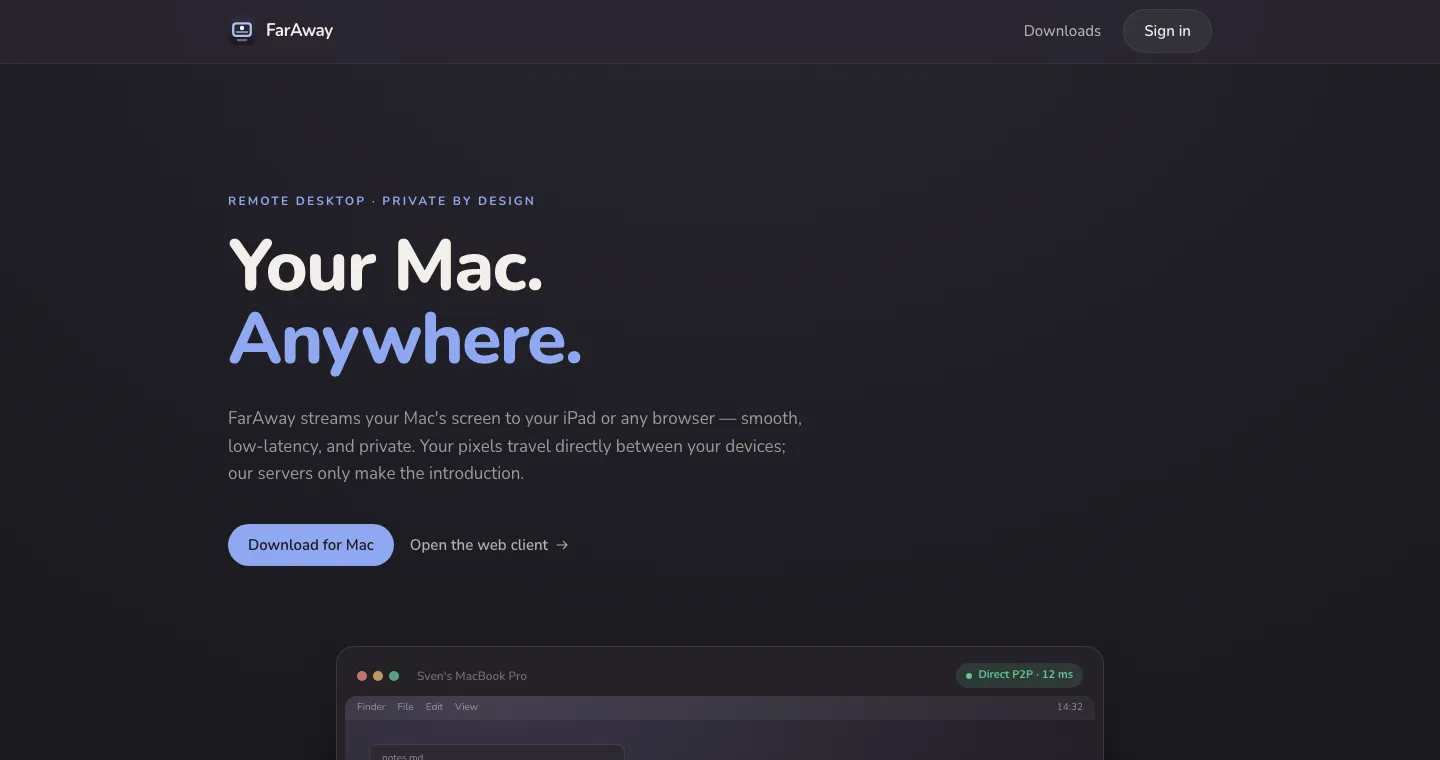1440x760 pixels.
Task: Click the 14:32 clock in the preview
Action: [x=1070, y=707]
